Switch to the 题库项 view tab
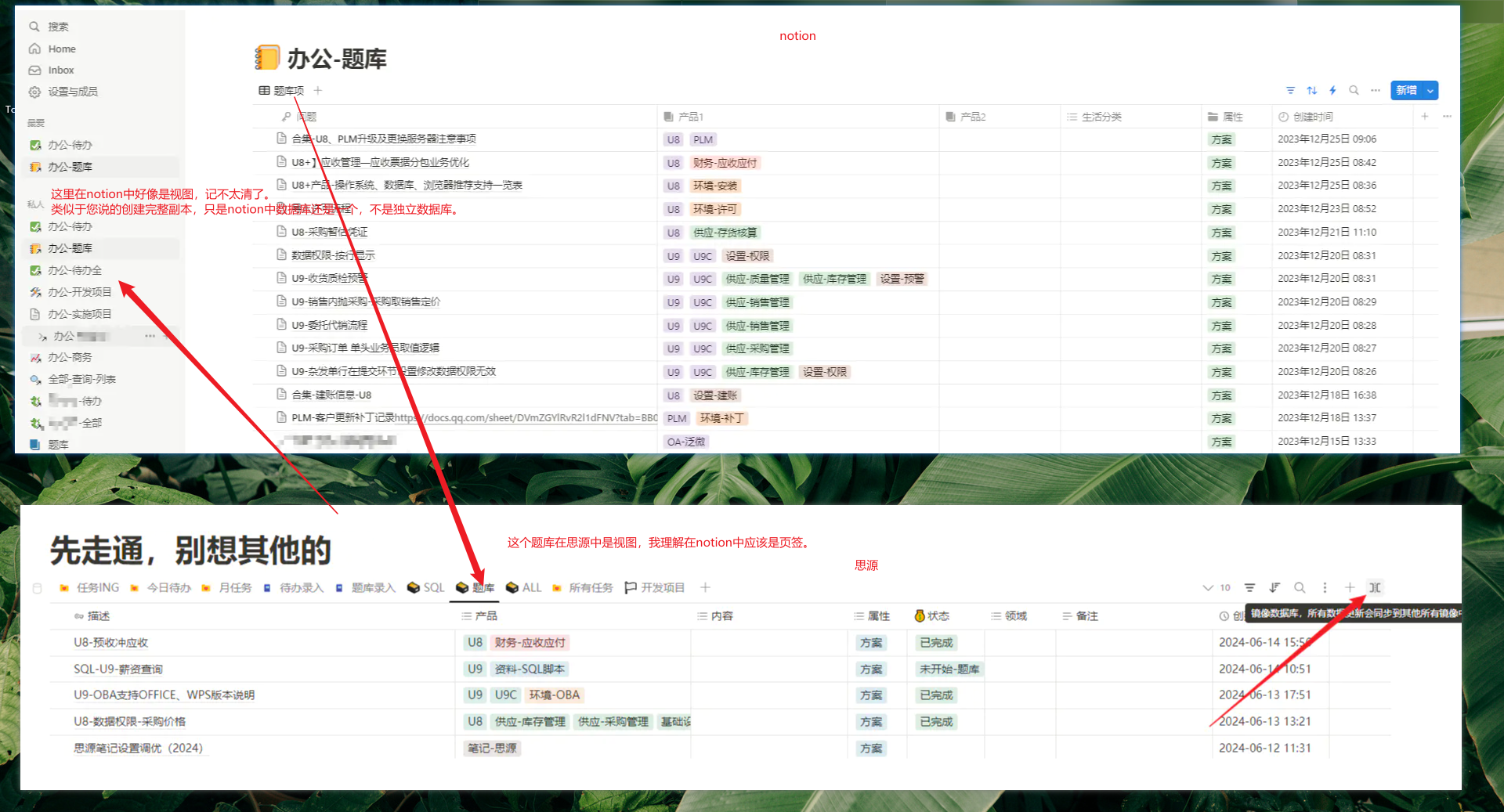 pos(281,91)
